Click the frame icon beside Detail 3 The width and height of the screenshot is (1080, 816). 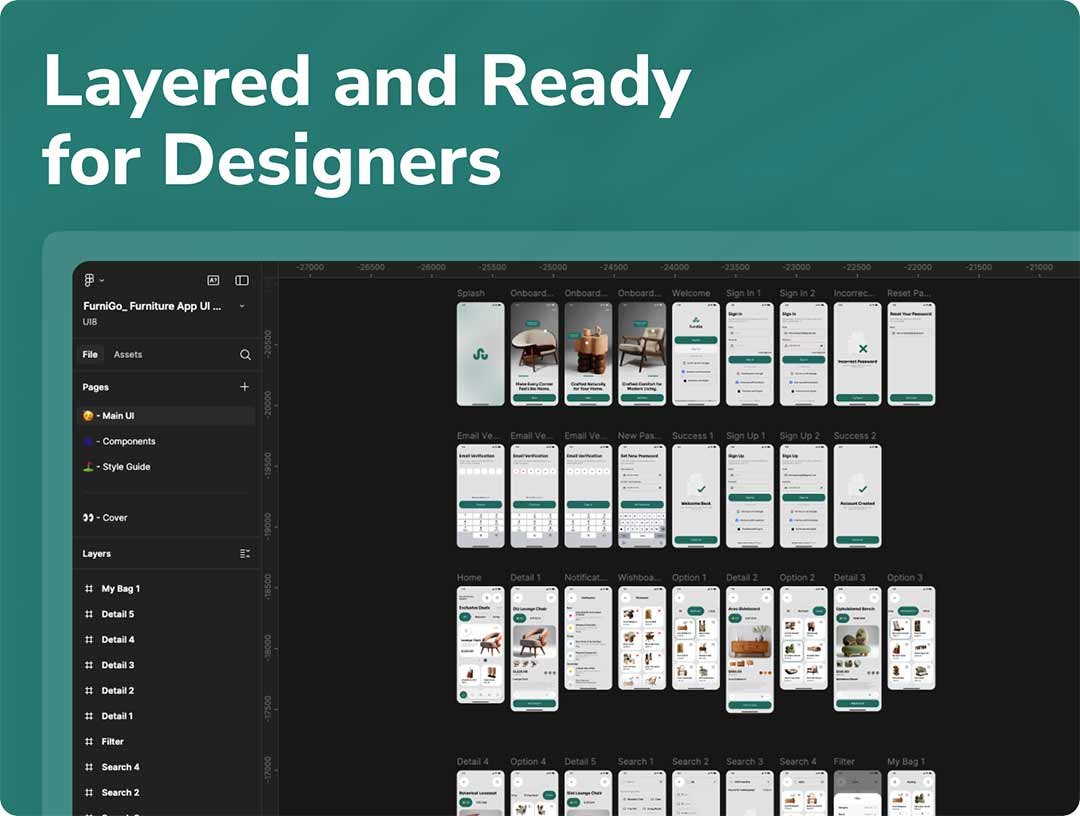point(89,665)
